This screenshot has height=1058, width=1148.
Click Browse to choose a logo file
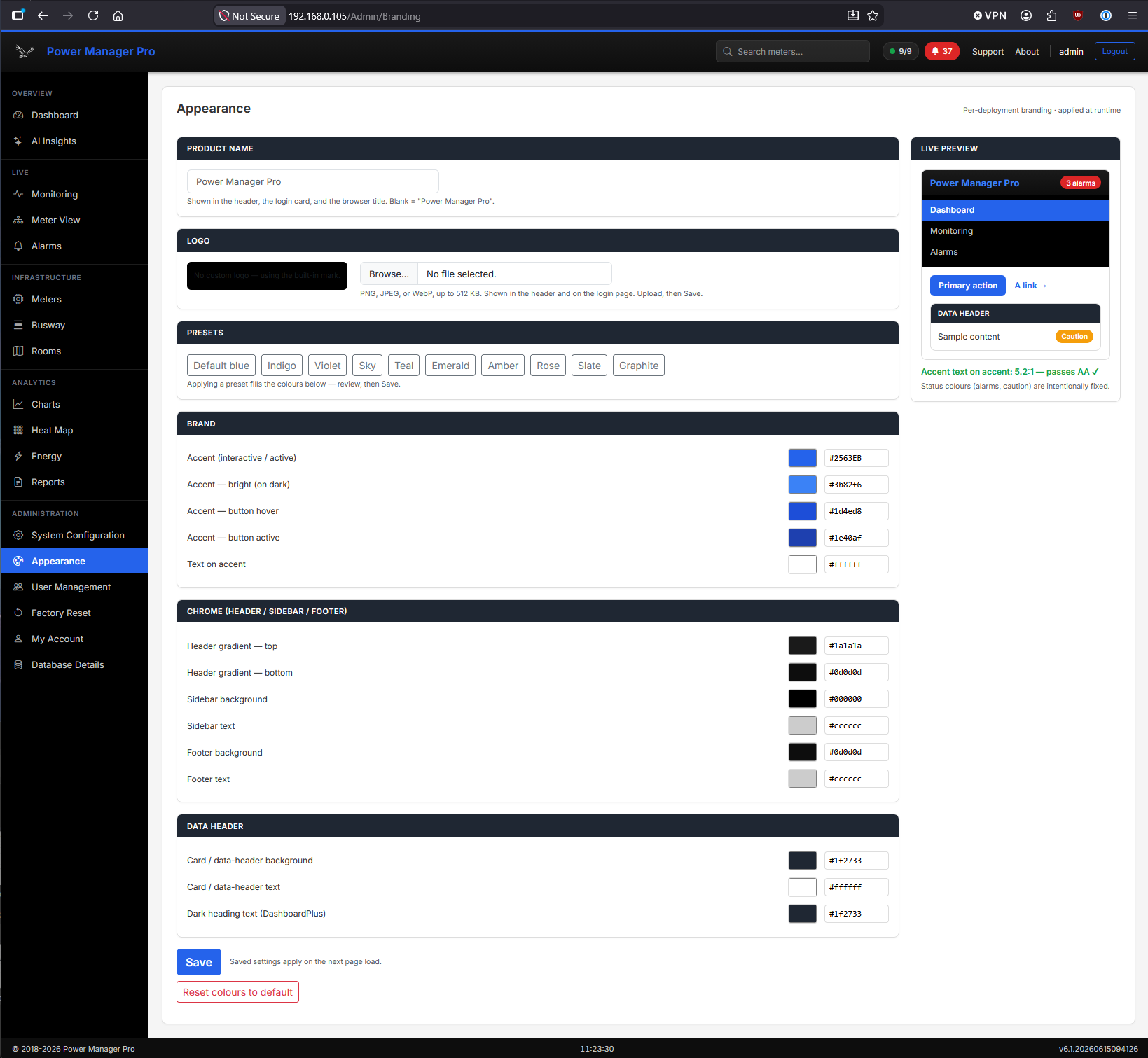[x=389, y=274]
